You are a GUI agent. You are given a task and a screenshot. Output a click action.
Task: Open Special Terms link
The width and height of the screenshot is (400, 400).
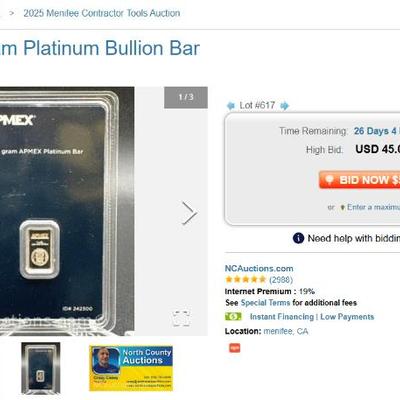265,303
